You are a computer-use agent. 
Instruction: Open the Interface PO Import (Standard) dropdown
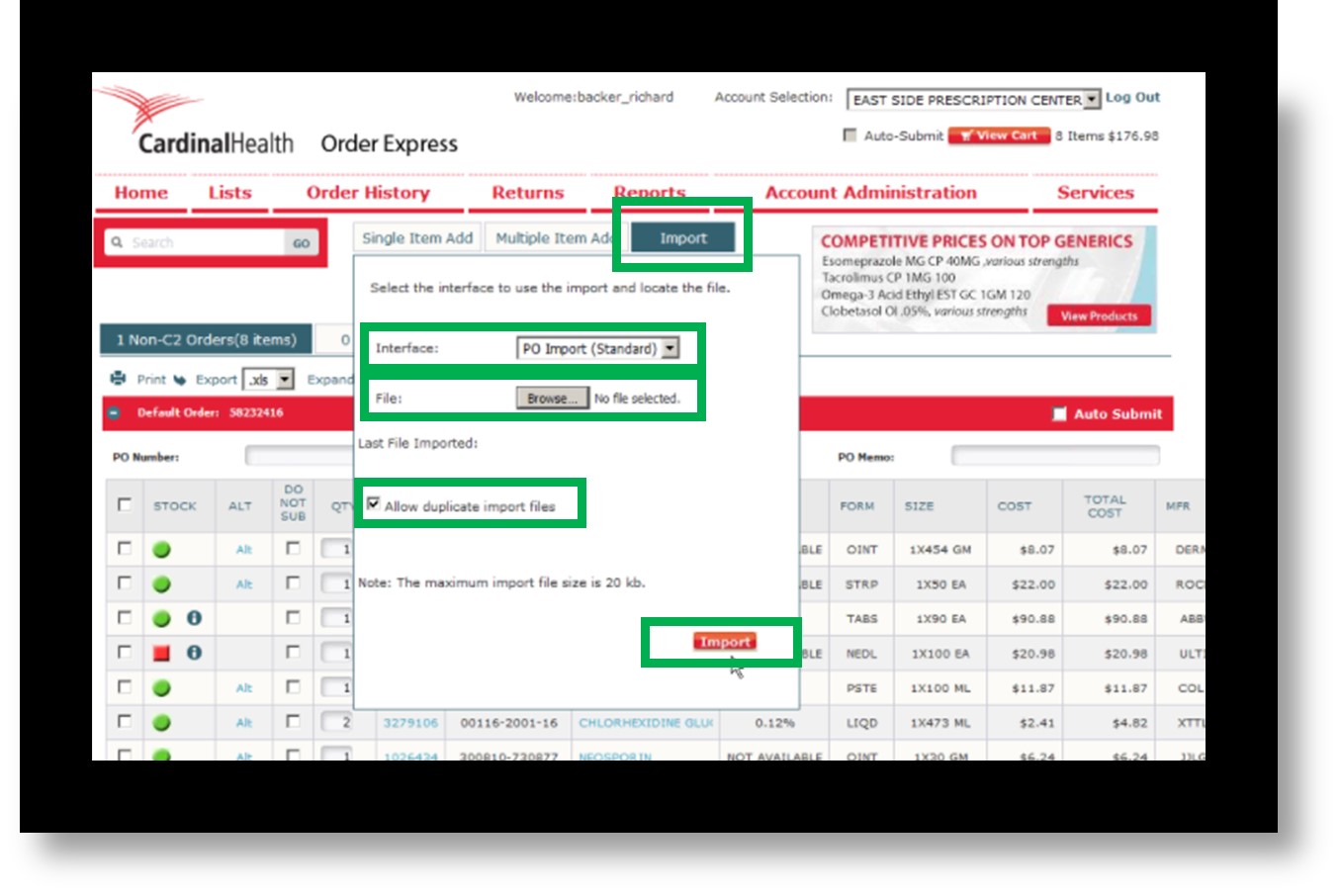click(x=597, y=348)
